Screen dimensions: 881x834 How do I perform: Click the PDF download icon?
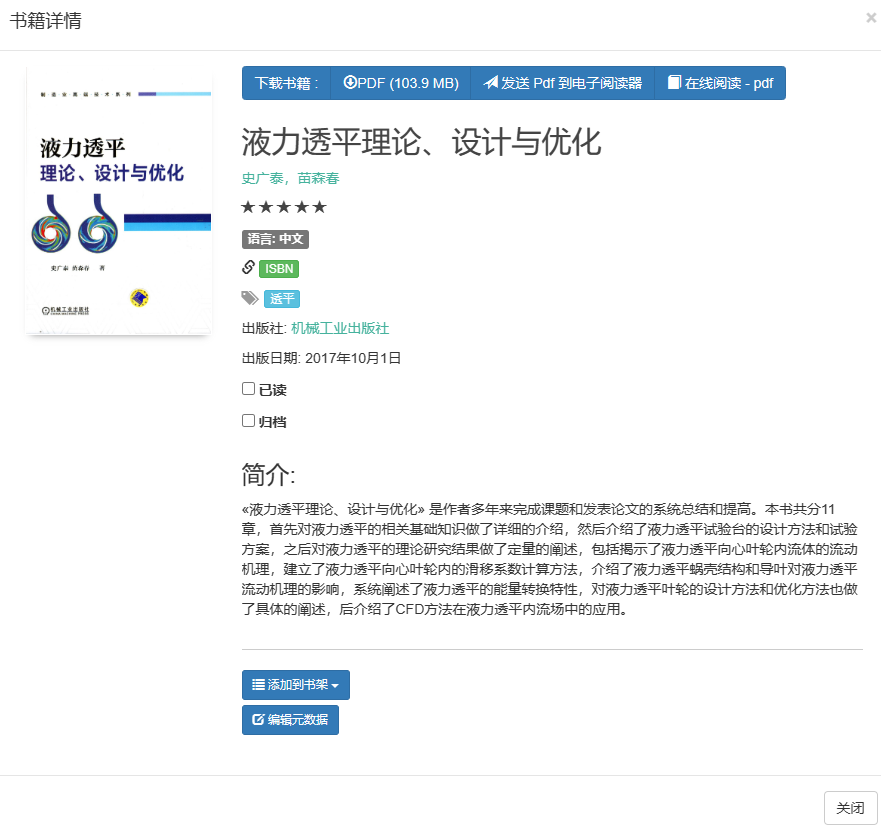coord(351,83)
